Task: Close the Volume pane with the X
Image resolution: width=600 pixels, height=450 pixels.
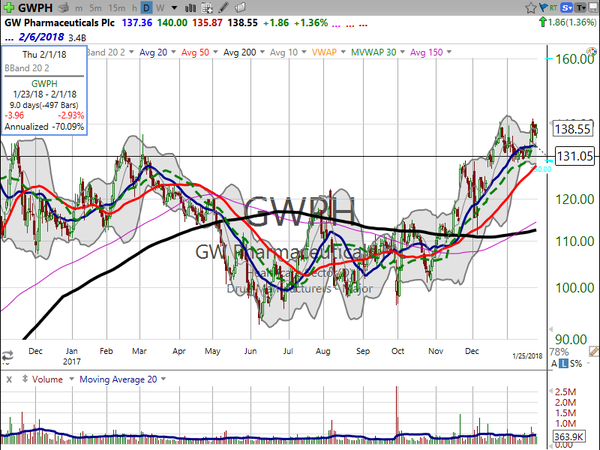Action: [9, 379]
